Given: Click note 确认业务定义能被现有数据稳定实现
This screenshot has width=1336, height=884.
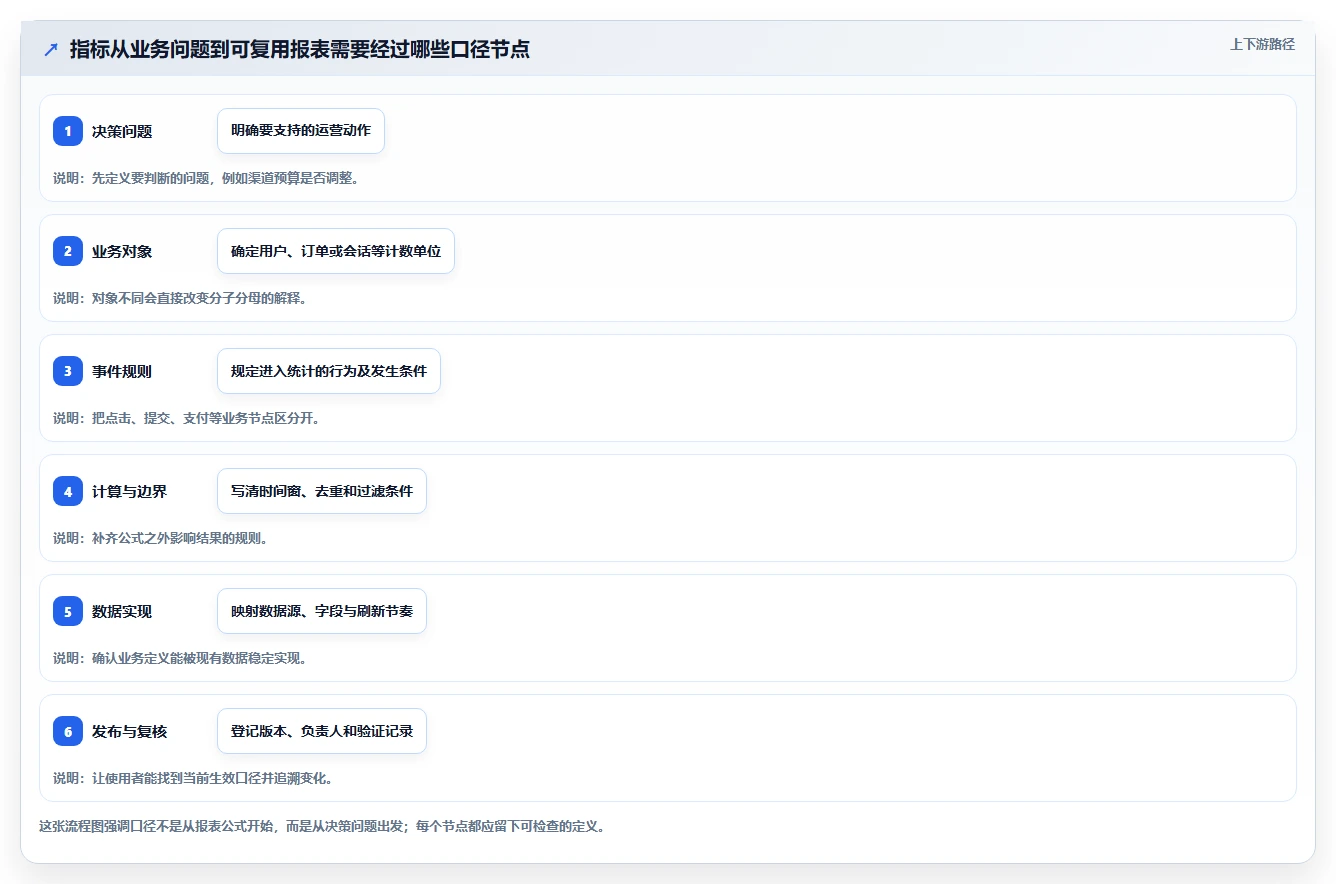Looking at the screenshot, I should click(x=179, y=658).
